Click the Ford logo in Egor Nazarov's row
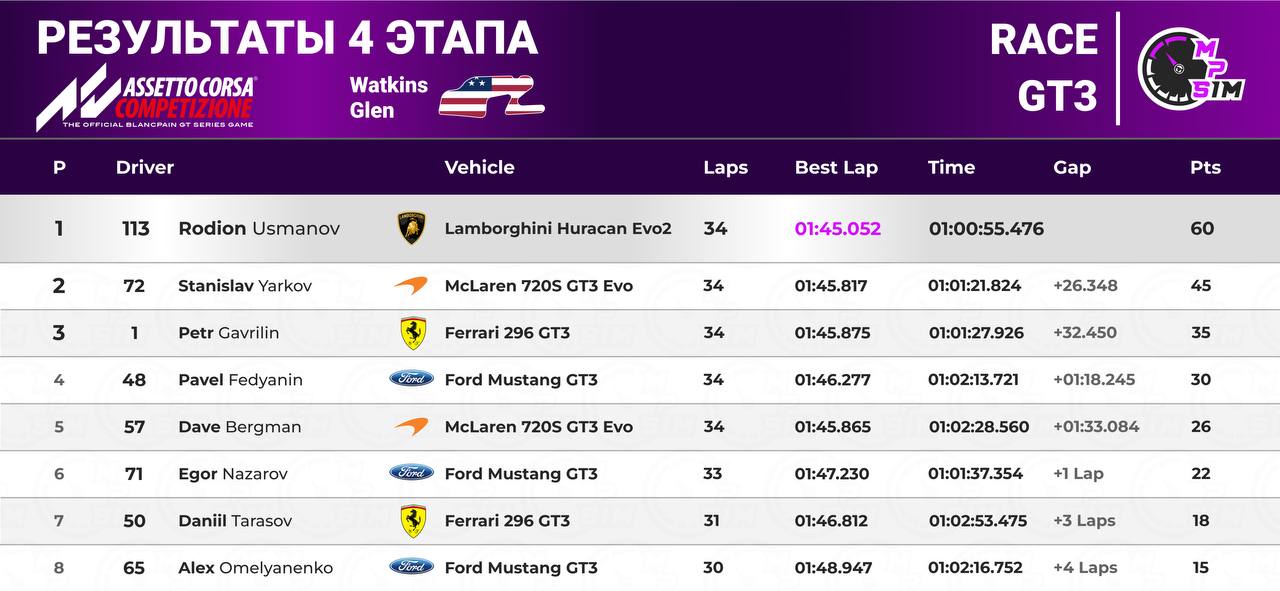The width and height of the screenshot is (1280, 591). [411, 473]
